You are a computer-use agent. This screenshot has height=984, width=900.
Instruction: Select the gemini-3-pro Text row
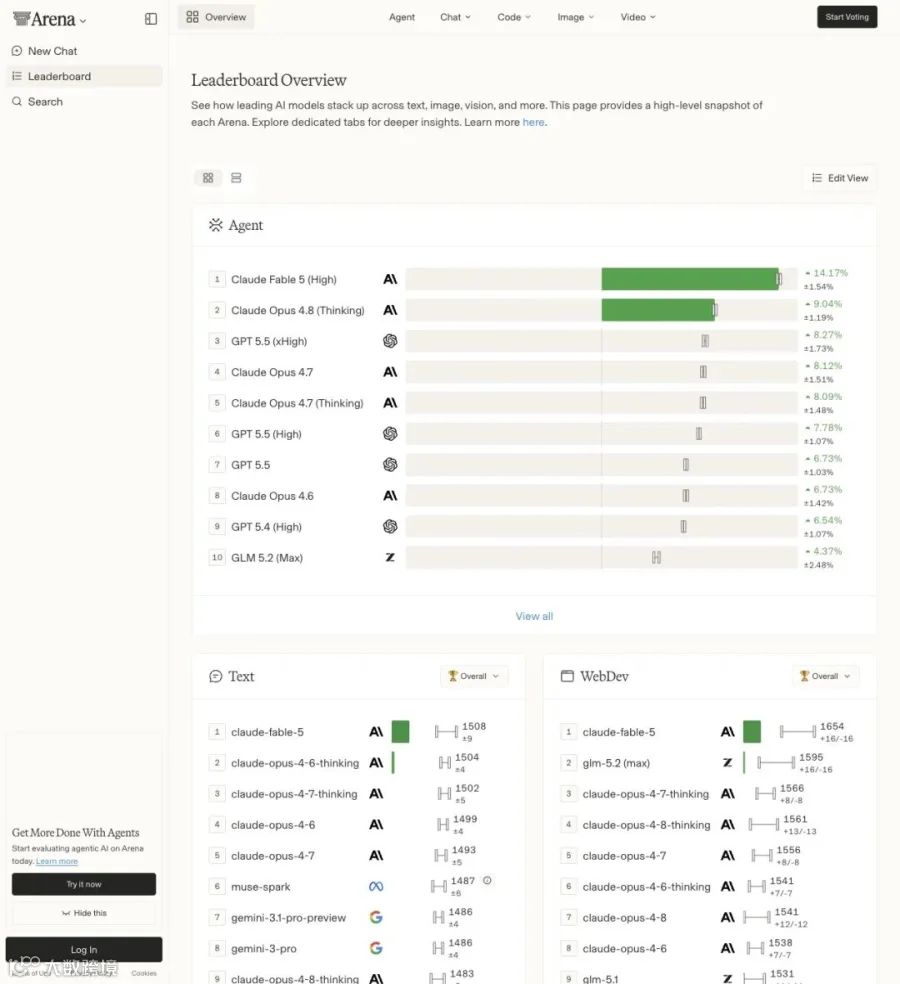(x=358, y=948)
